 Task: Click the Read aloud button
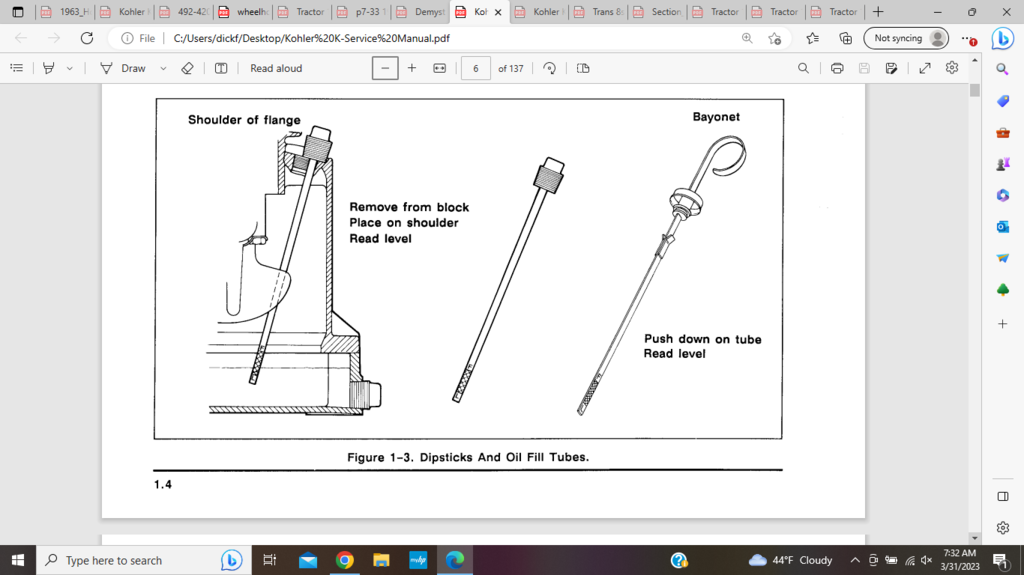[276, 68]
